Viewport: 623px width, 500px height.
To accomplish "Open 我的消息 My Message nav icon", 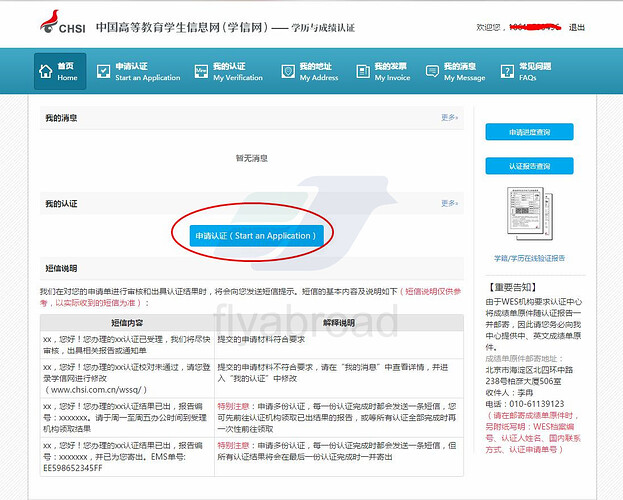I will 433,71.
